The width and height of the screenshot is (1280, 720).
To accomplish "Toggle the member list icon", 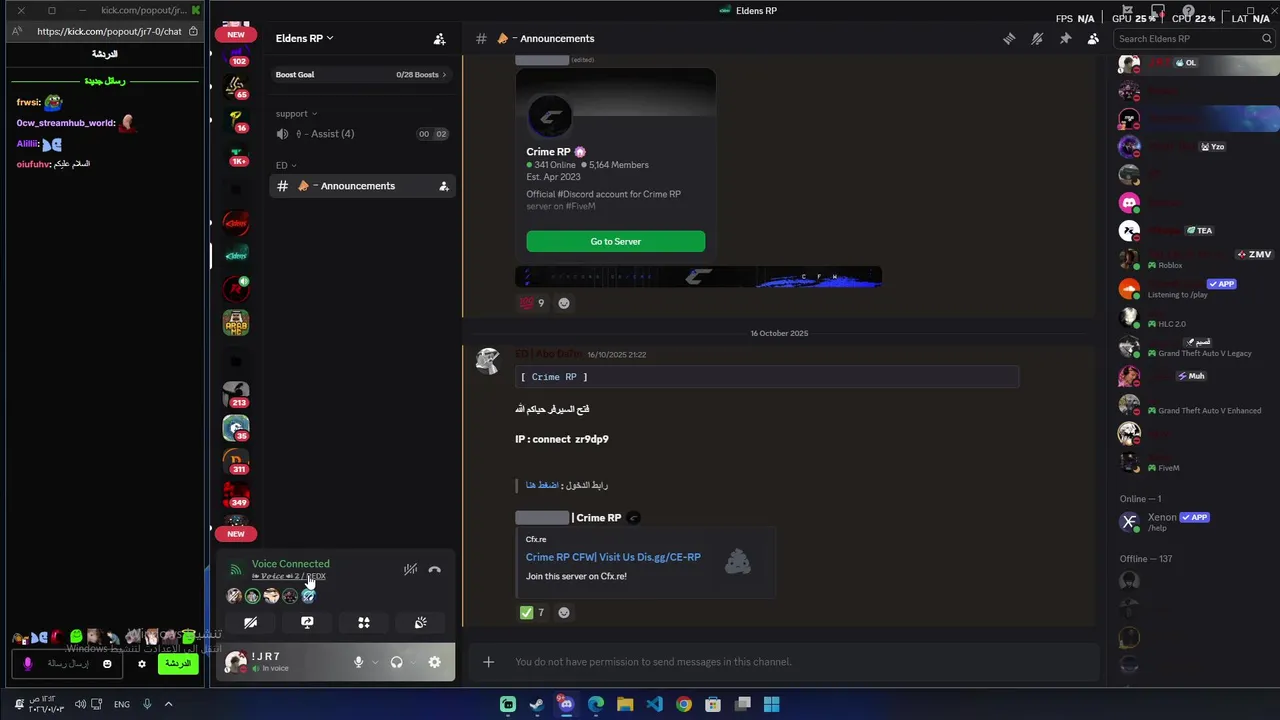I will point(1093,39).
